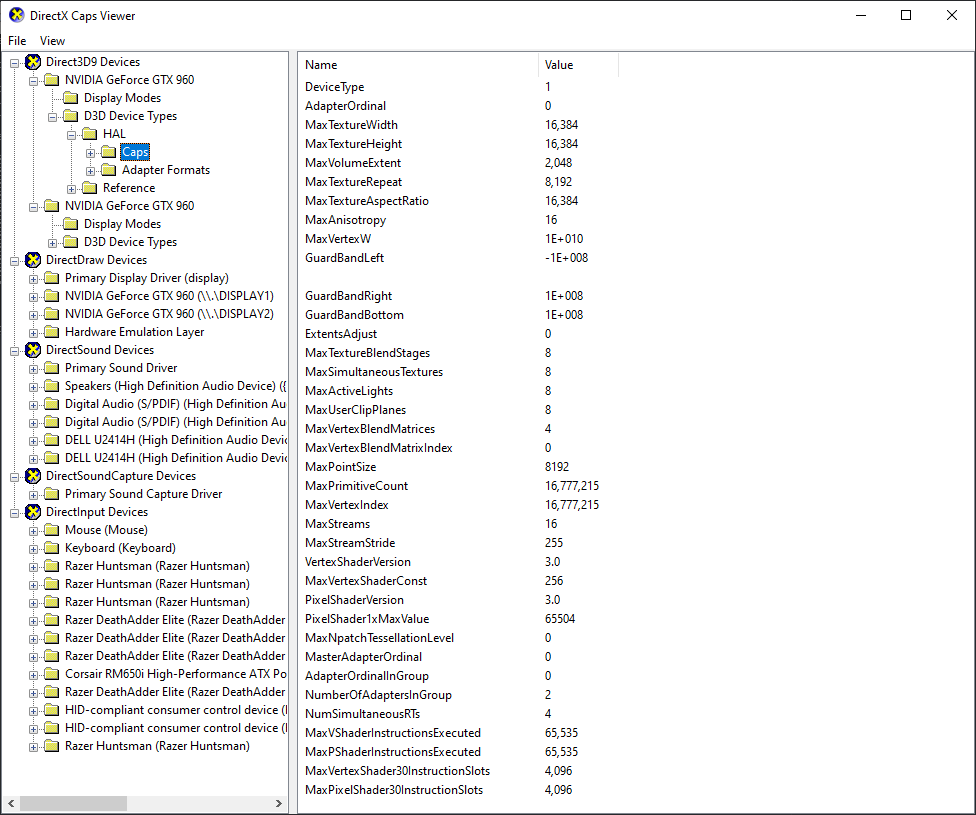Image resolution: width=976 pixels, height=815 pixels.
Task: Expand the Primary Display Driver (display) node
Action: (34, 279)
